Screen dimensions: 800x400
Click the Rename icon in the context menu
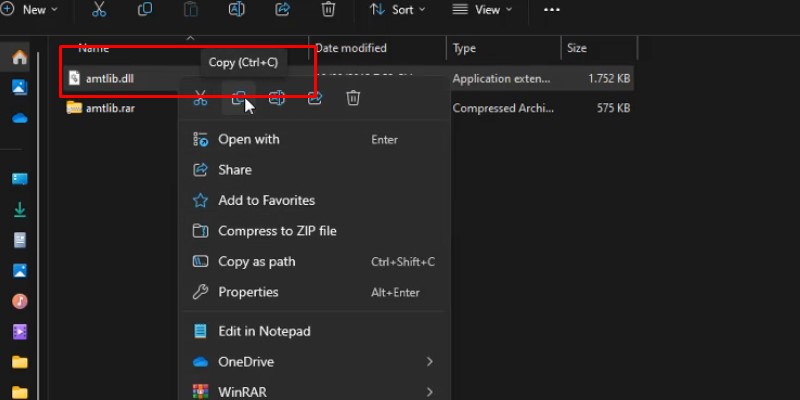pos(277,98)
